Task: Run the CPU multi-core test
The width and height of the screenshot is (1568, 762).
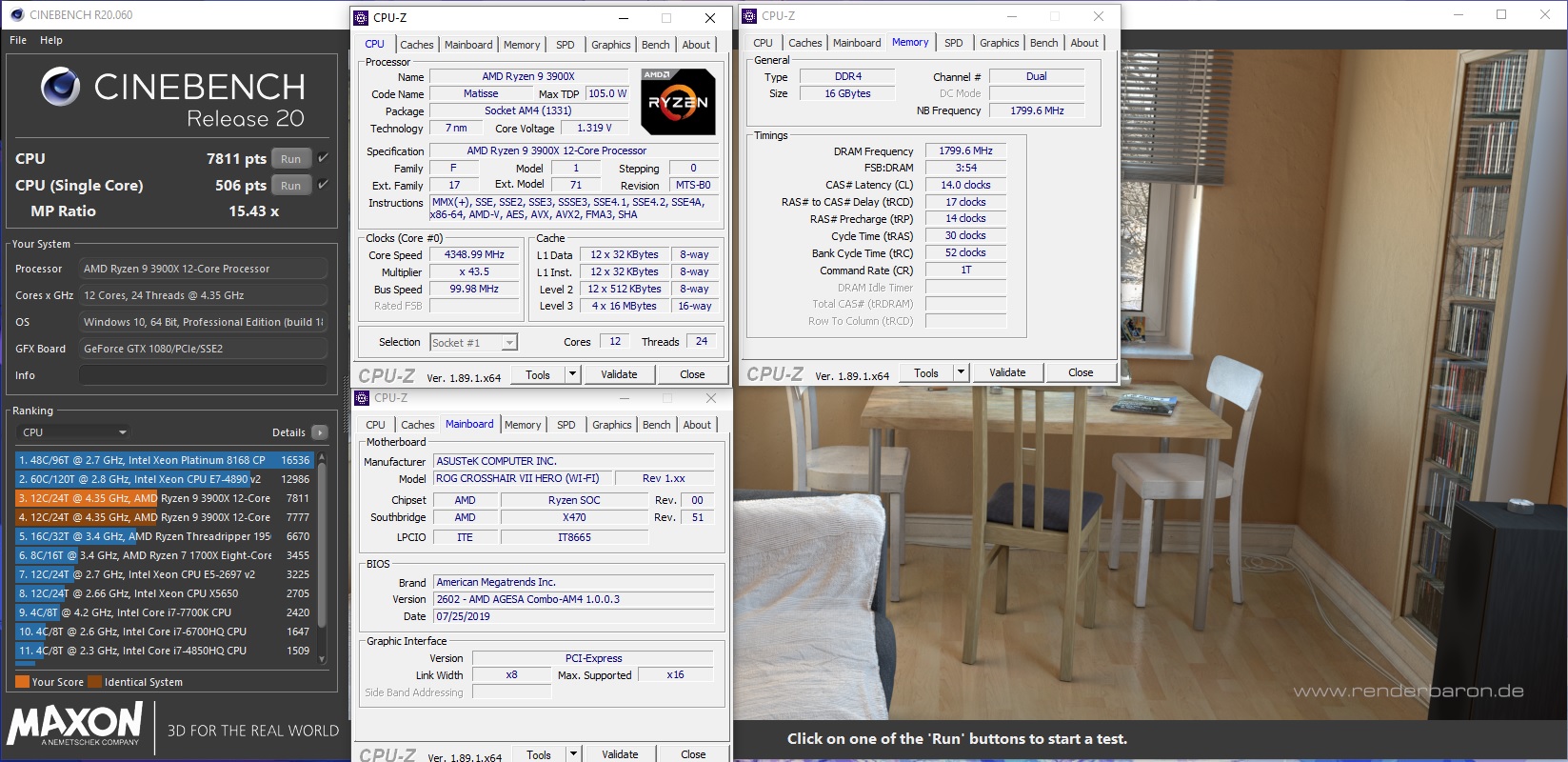Action: (291, 159)
